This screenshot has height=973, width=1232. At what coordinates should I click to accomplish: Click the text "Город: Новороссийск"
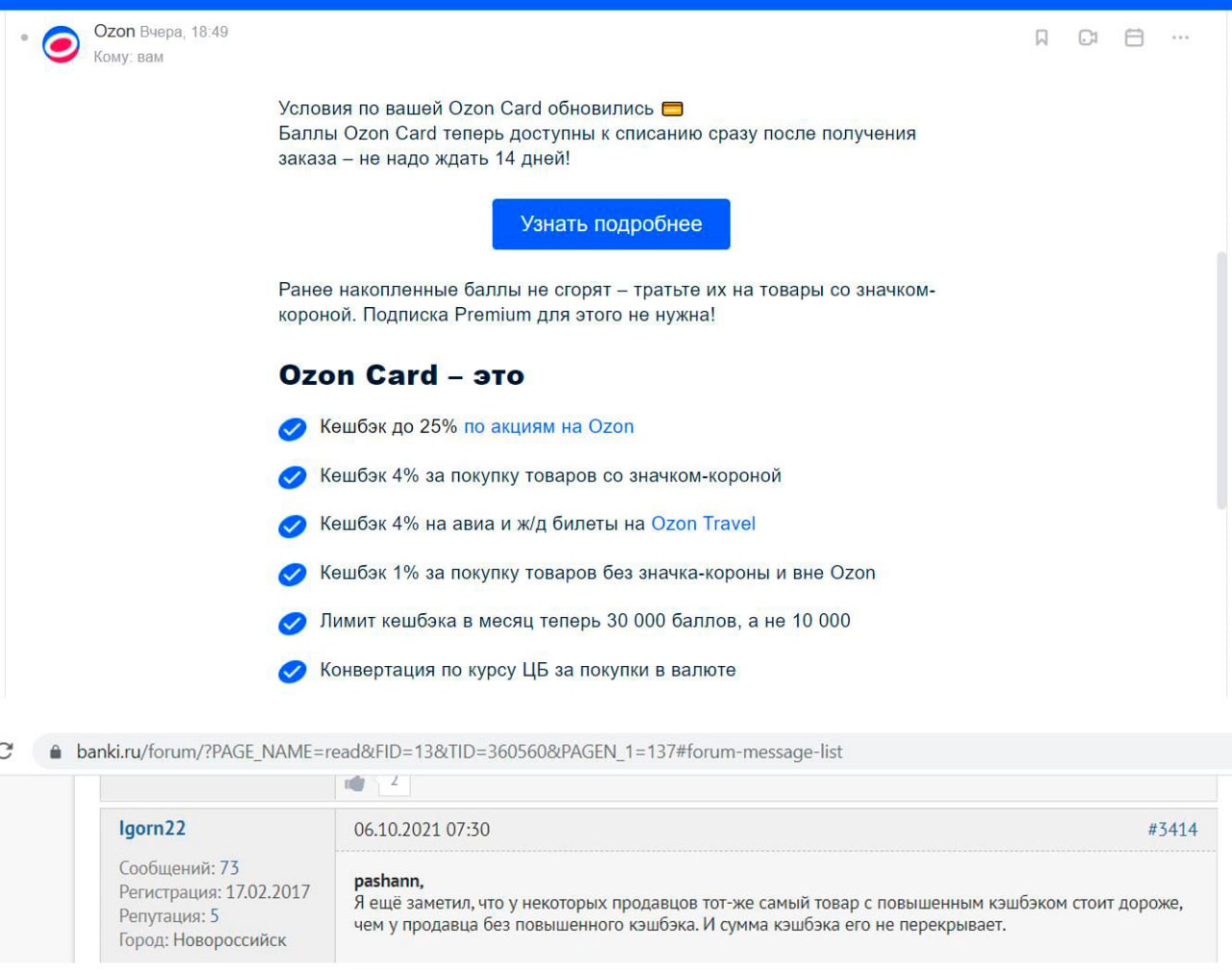pos(202,940)
